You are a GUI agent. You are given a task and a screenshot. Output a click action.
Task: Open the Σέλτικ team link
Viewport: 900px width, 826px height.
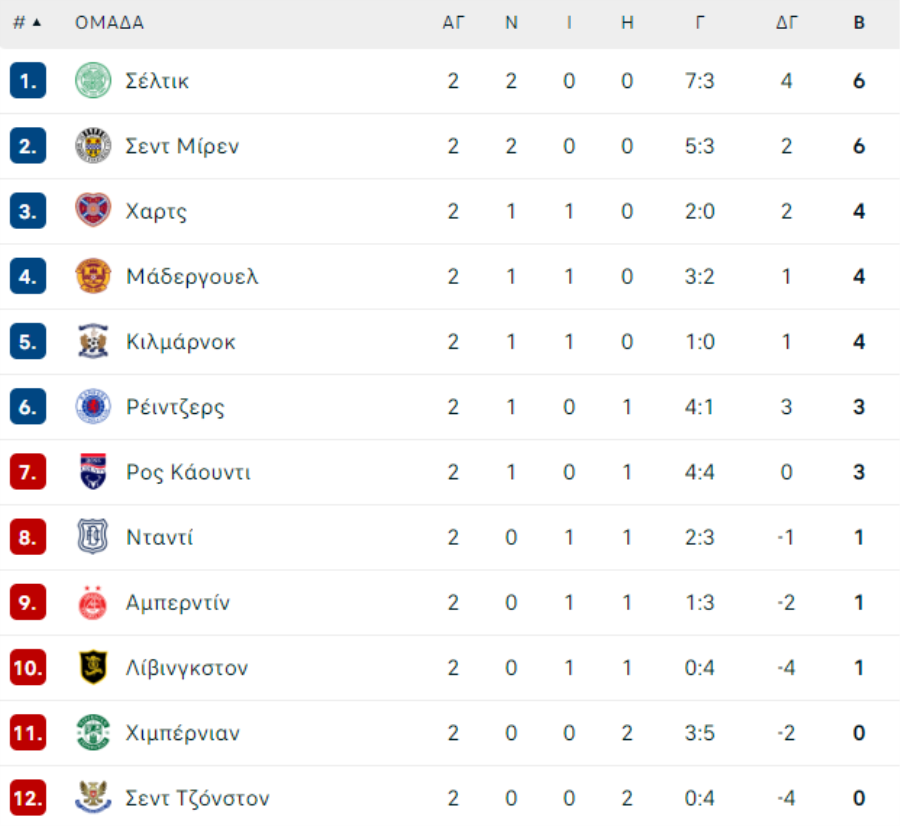pos(157,81)
